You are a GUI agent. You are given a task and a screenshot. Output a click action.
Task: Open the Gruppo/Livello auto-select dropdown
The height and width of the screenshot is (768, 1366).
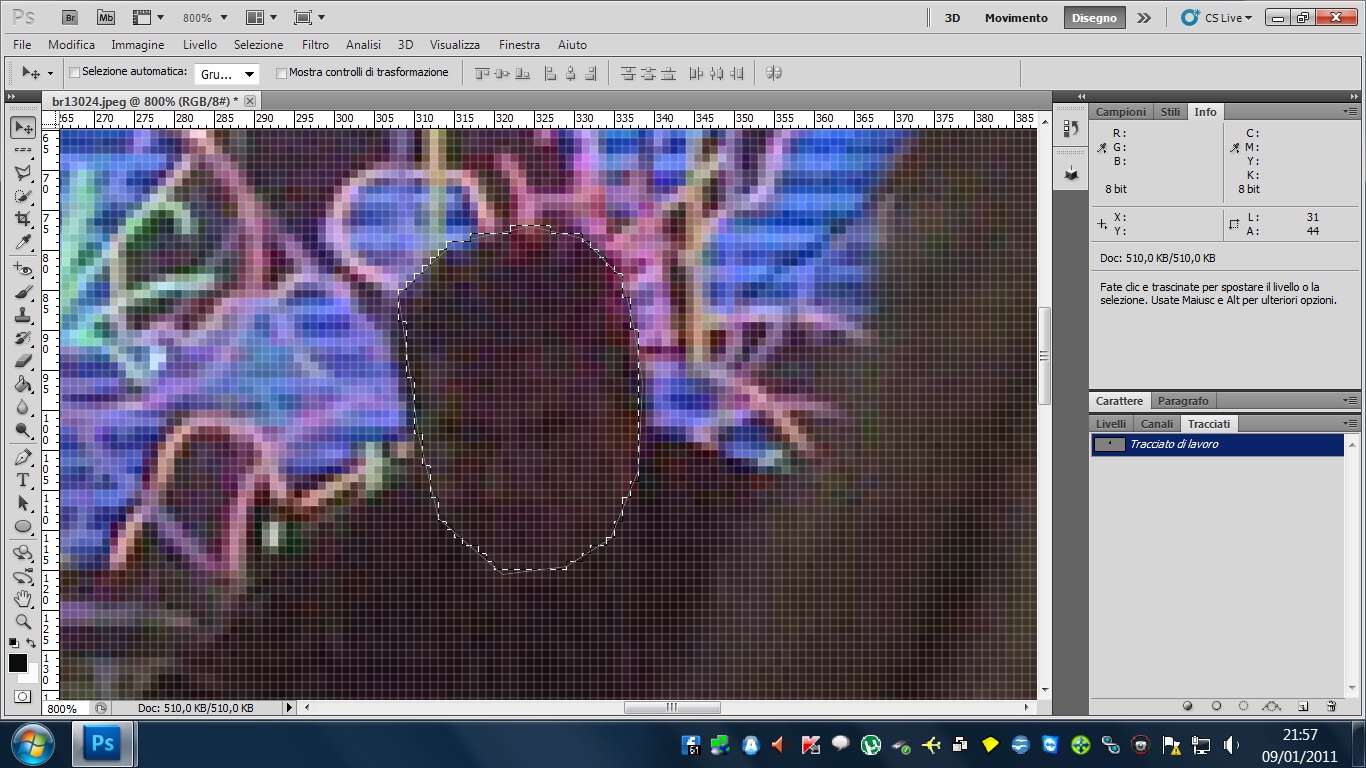(x=227, y=74)
